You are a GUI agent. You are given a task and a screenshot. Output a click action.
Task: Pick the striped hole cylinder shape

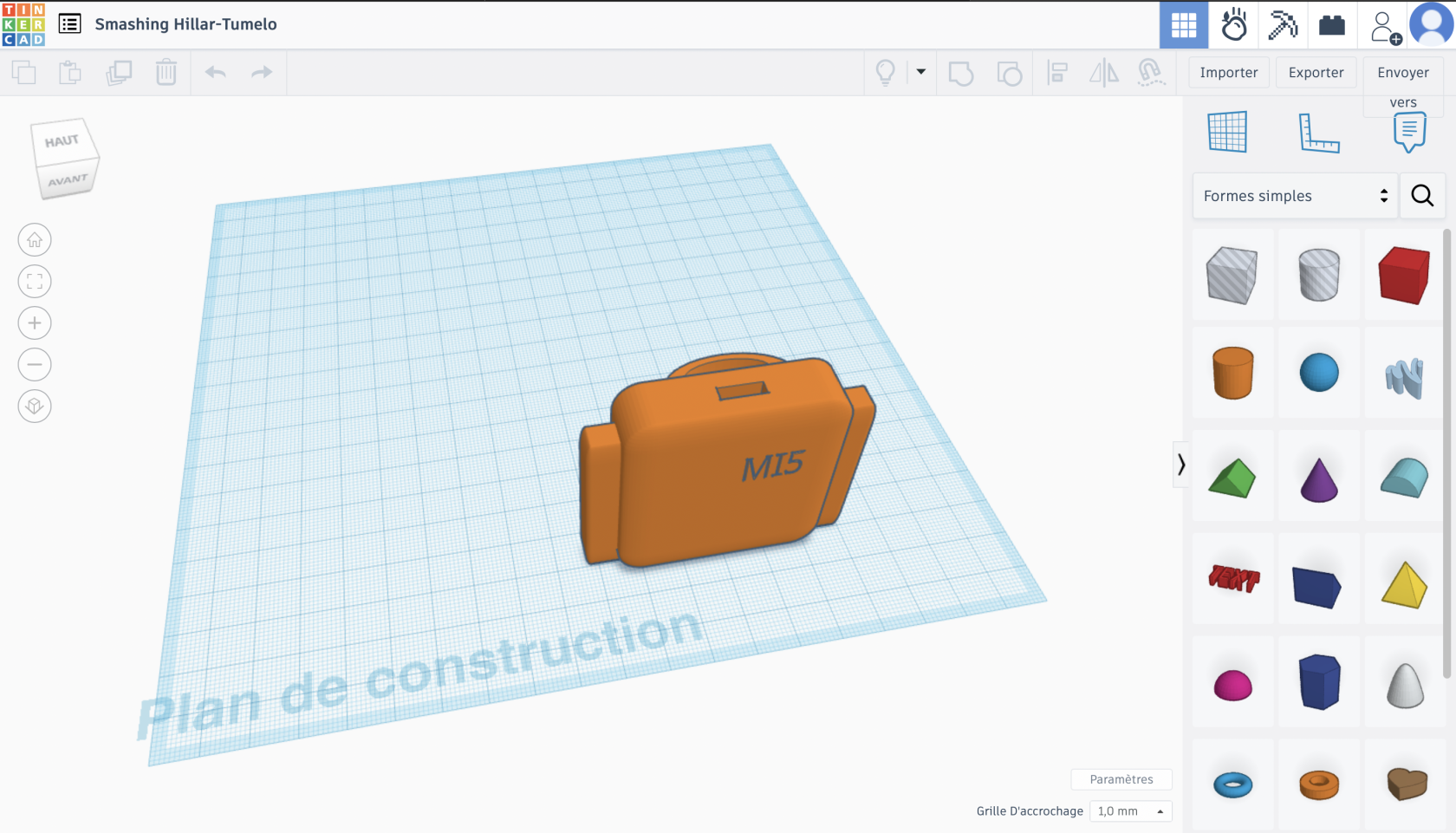[x=1319, y=275]
